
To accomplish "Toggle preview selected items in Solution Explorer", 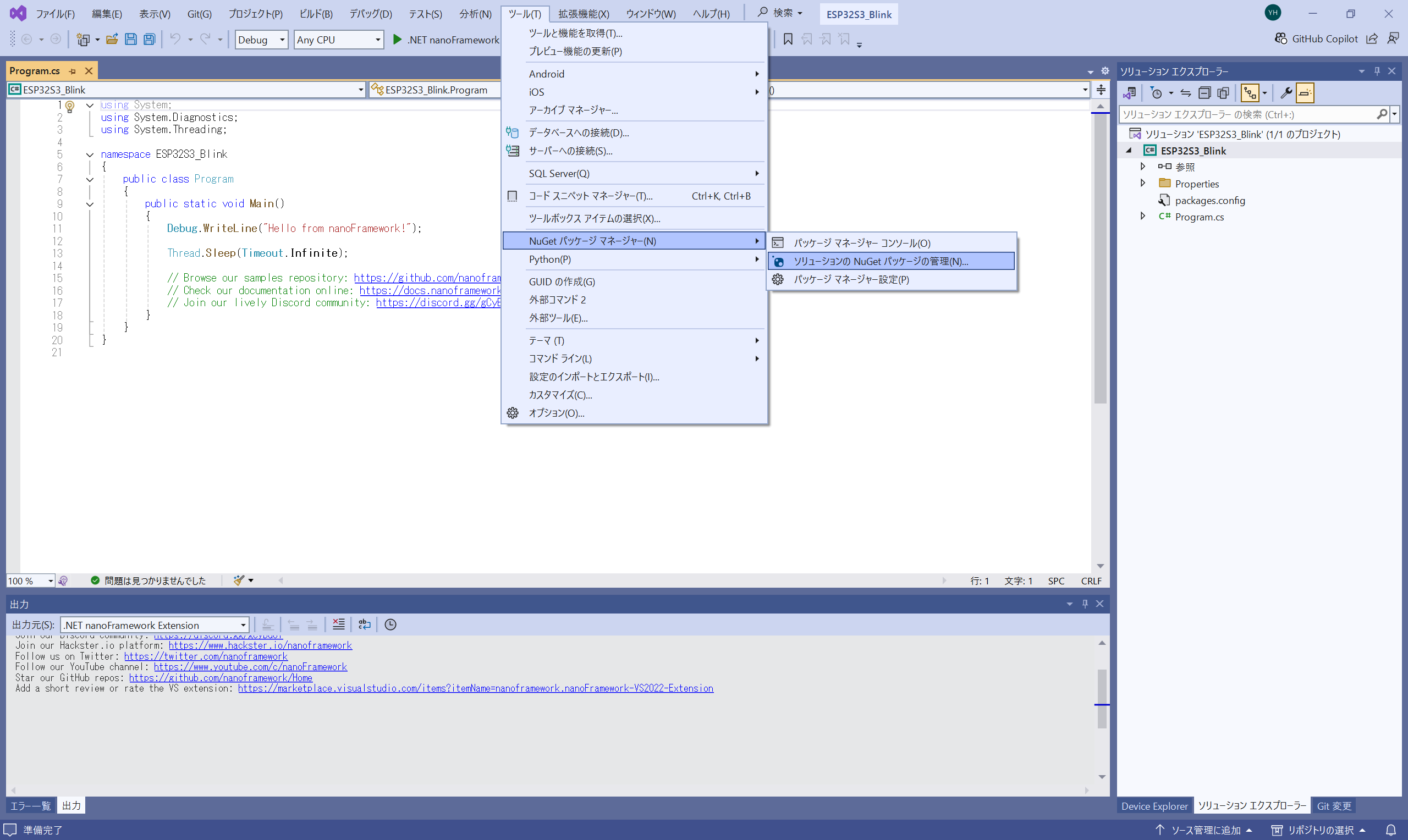I will [1251, 93].
